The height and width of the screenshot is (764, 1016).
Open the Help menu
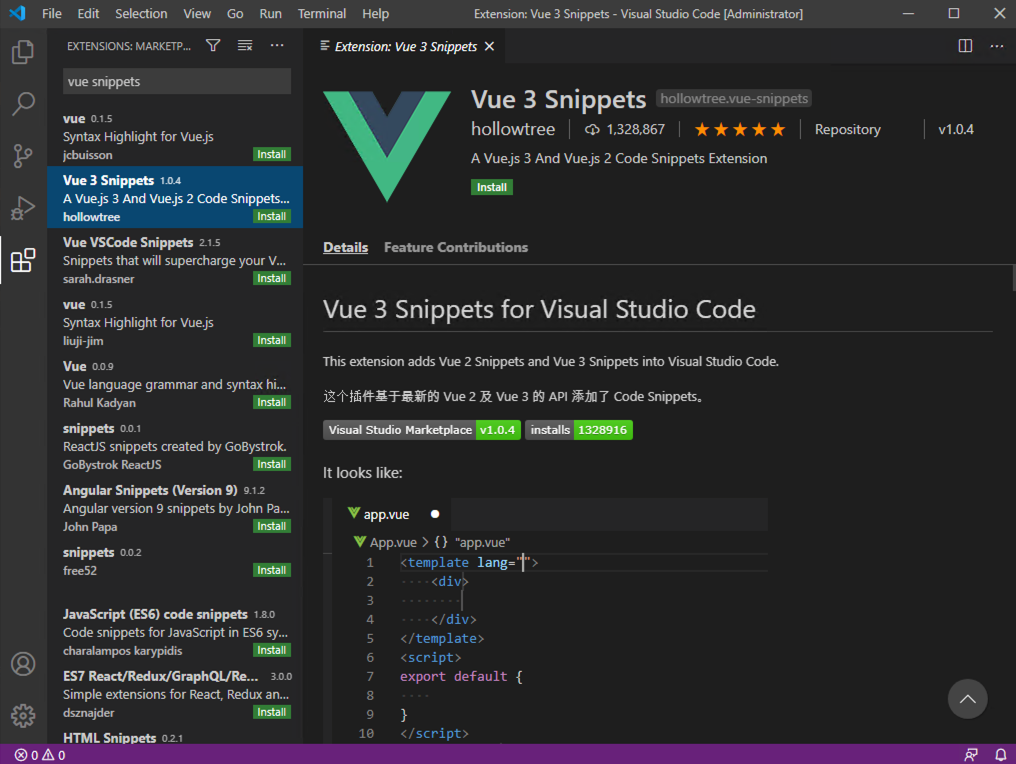[376, 14]
